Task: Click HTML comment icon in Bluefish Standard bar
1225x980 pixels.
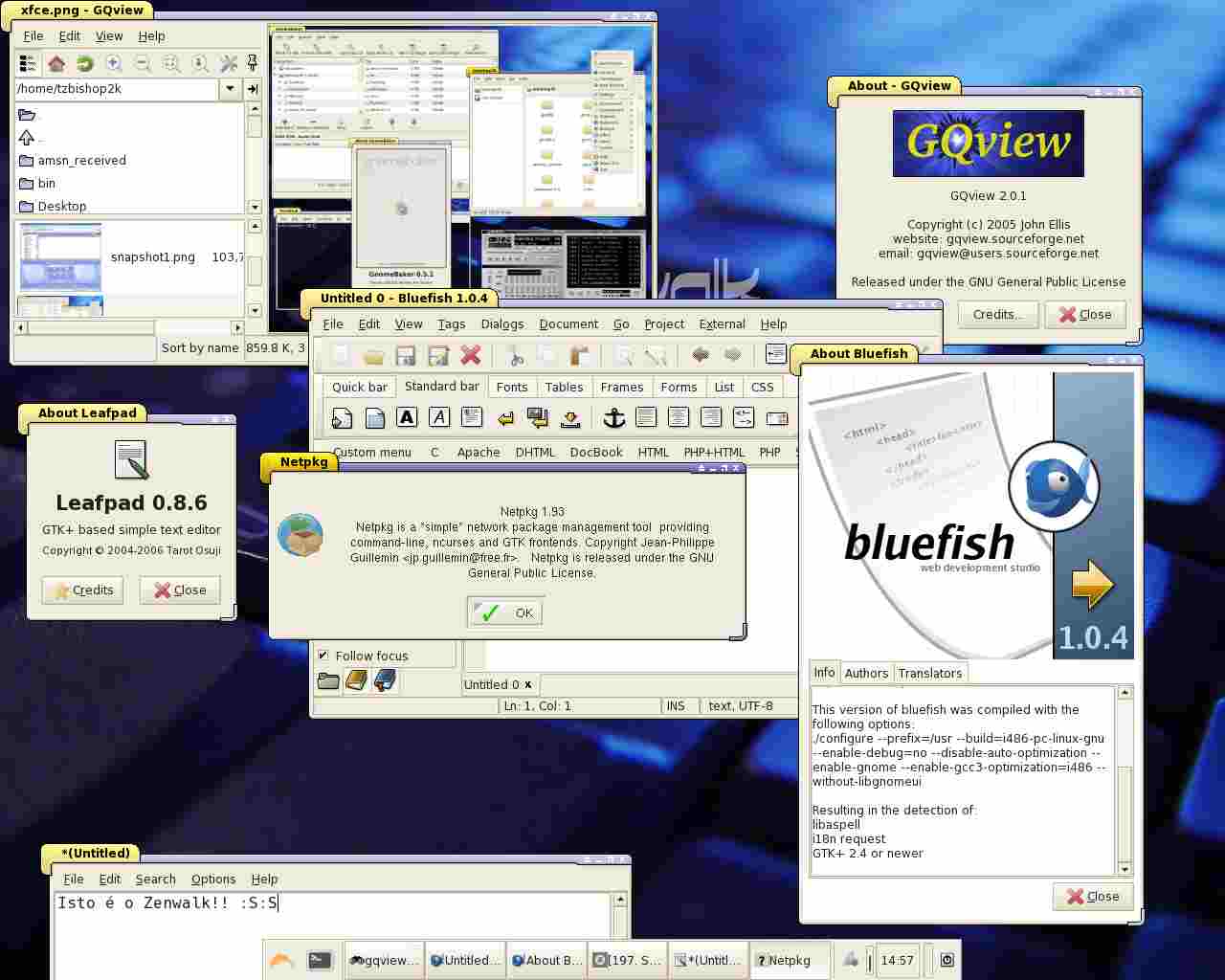Action: click(x=744, y=417)
